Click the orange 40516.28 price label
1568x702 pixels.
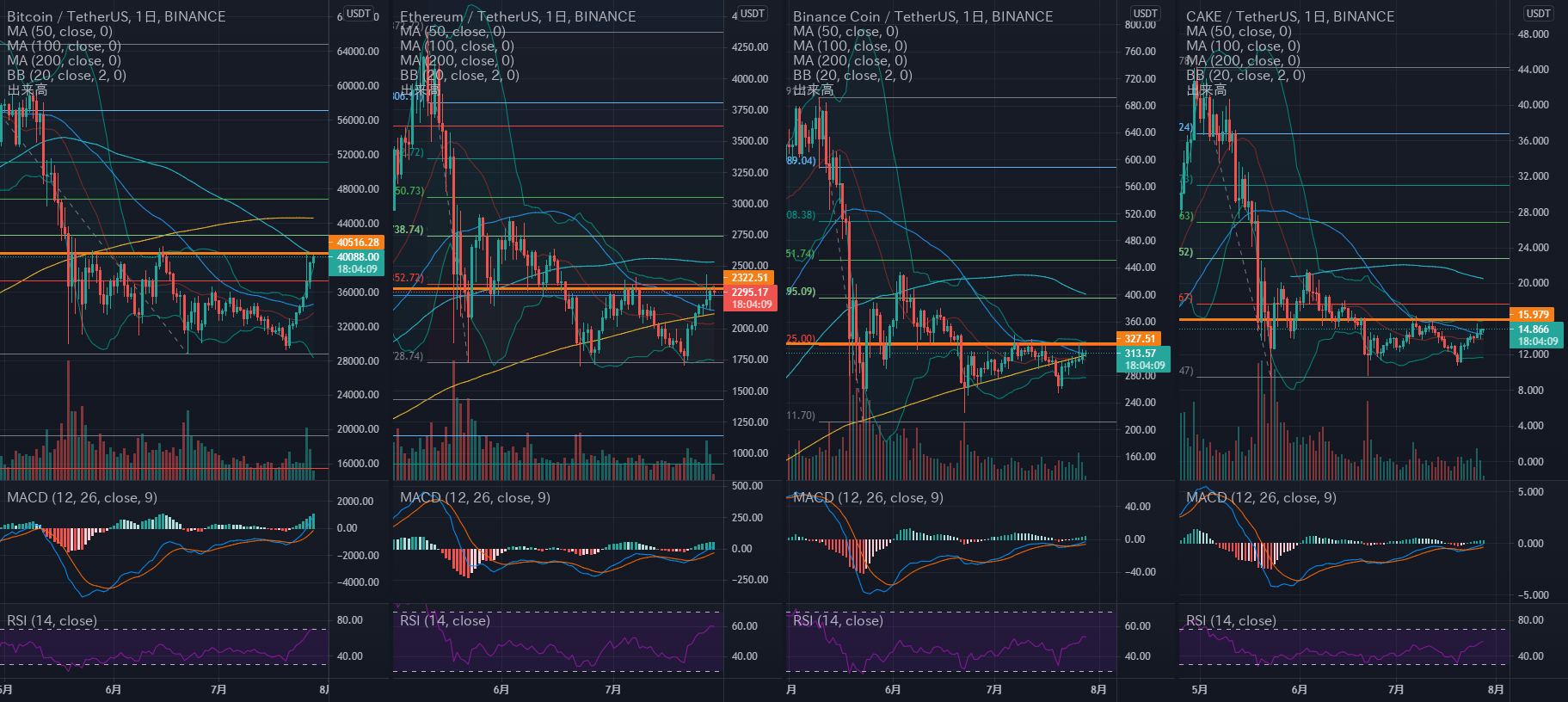click(x=357, y=243)
